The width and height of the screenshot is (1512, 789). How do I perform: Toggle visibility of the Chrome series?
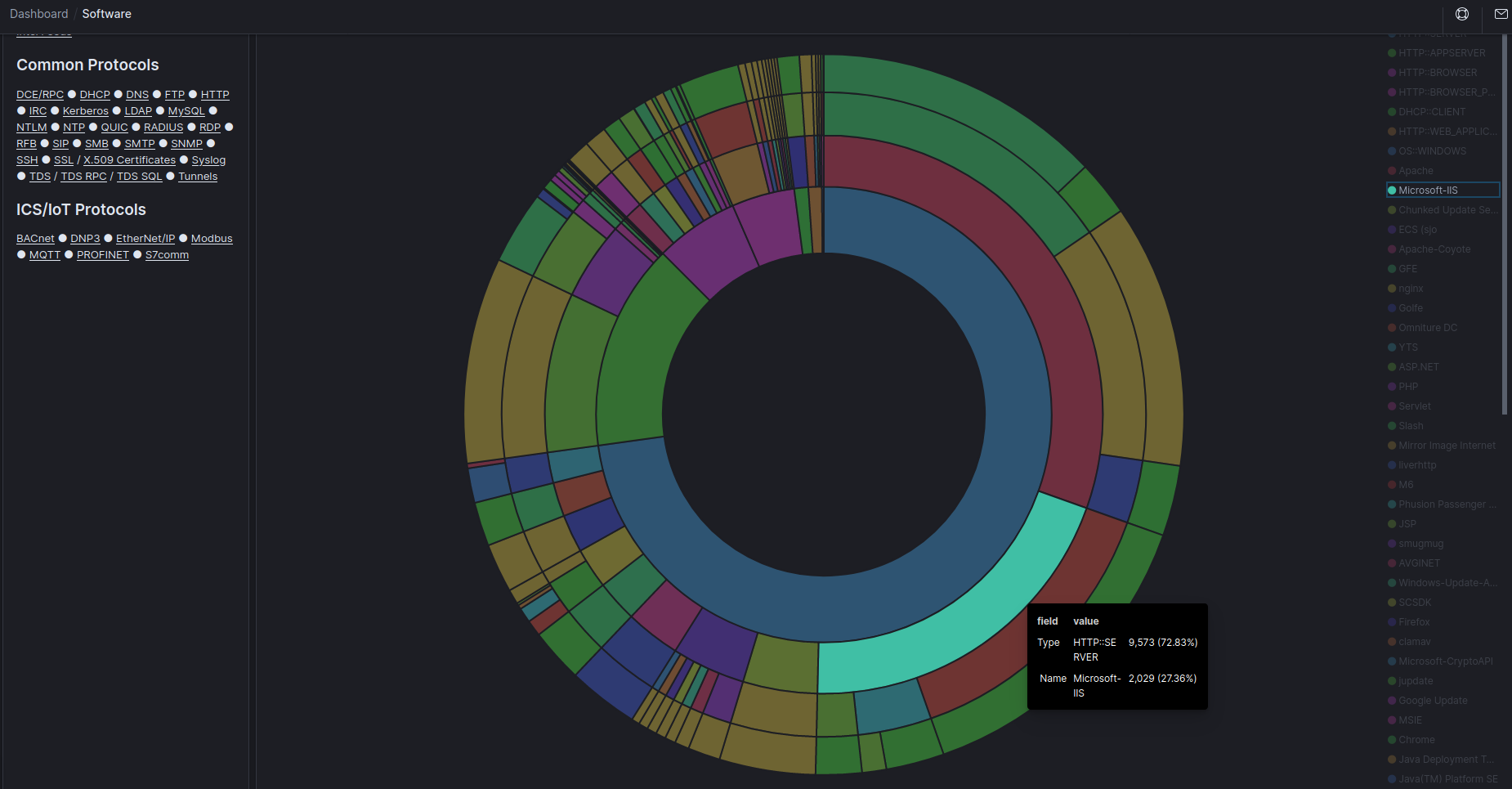pos(1416,739)
